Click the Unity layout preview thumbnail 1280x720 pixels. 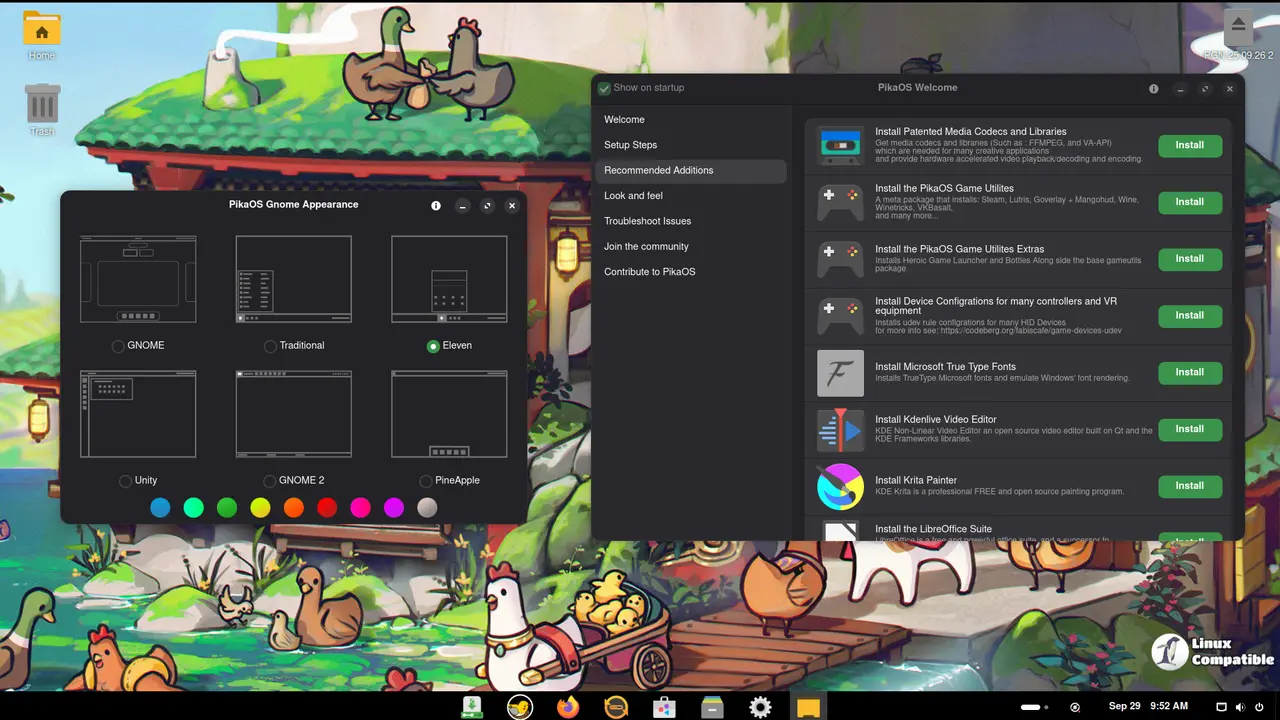[x=138, y=414]
